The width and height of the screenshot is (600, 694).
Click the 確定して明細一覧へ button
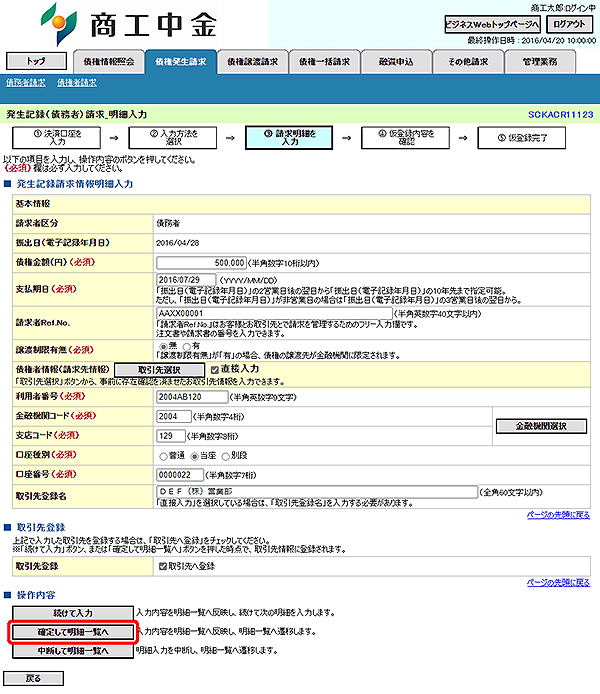tap(73, 632)
